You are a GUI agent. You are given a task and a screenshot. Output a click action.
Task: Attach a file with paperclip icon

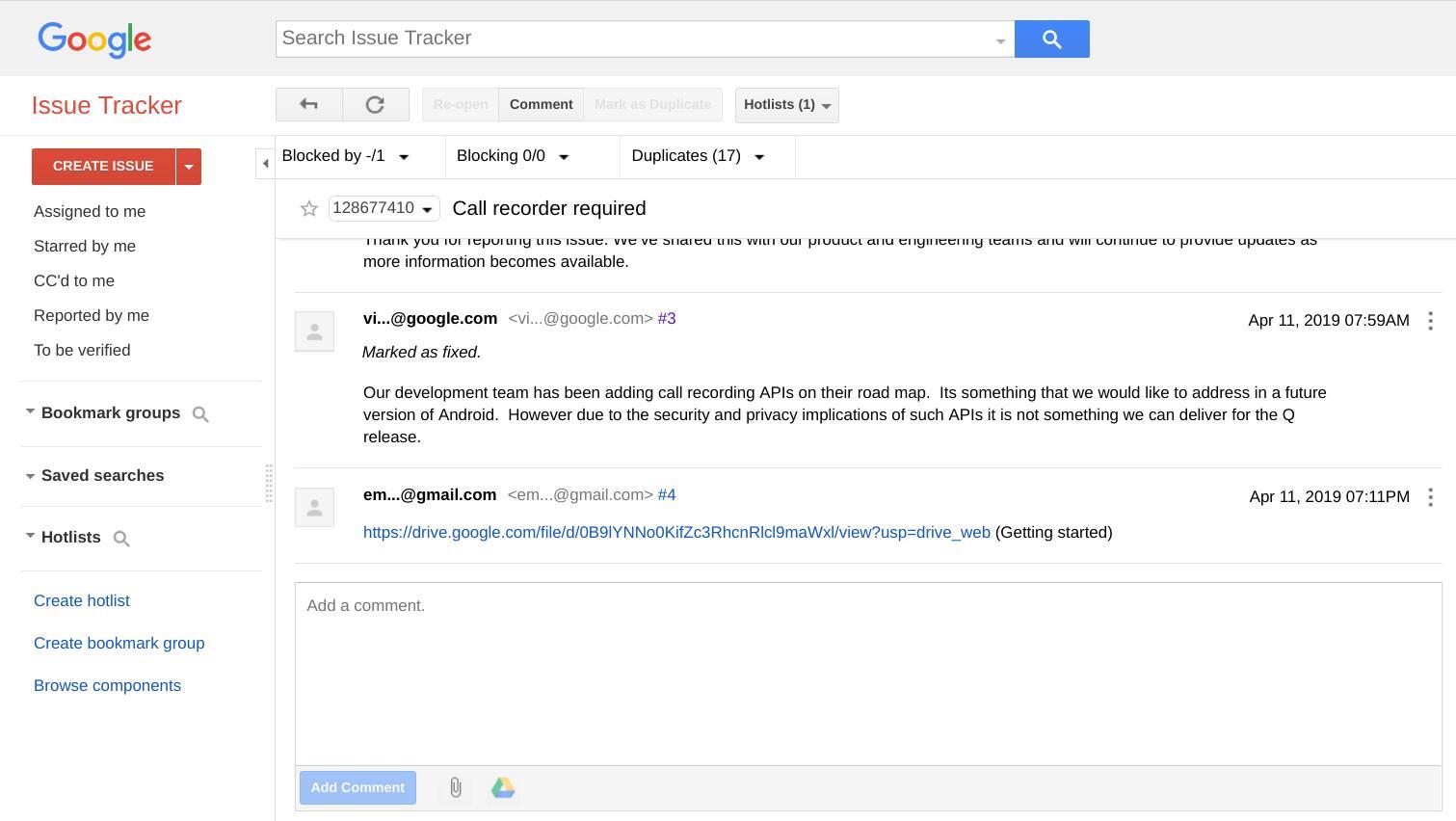click(456, 788)
